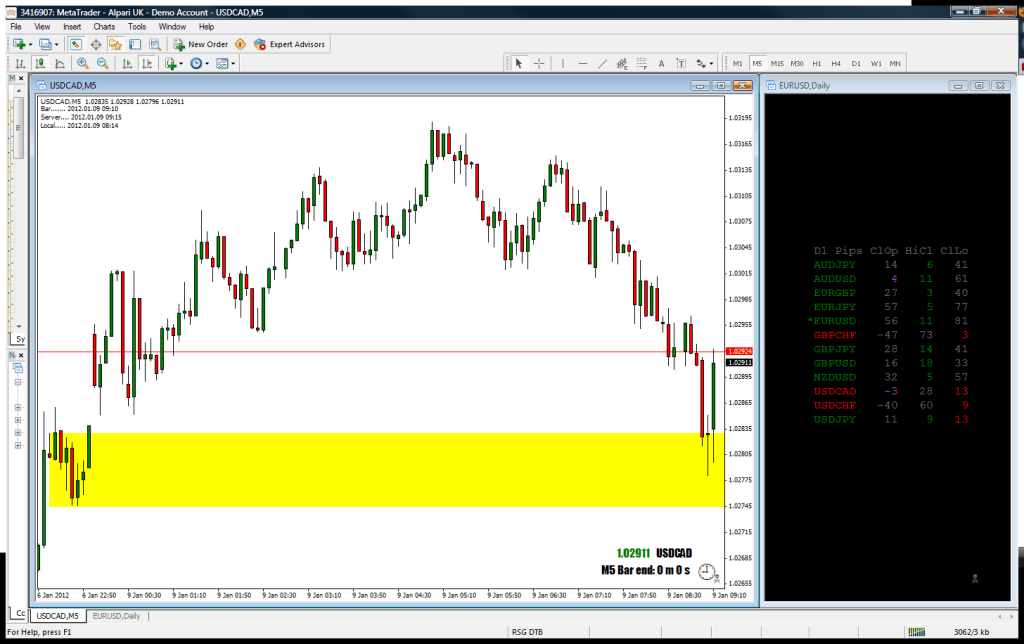The height and width of the screenshot is (644, 1024).
Task: Click the yellow highlighted price zone rectangle
Action: (x=387, y=470)
